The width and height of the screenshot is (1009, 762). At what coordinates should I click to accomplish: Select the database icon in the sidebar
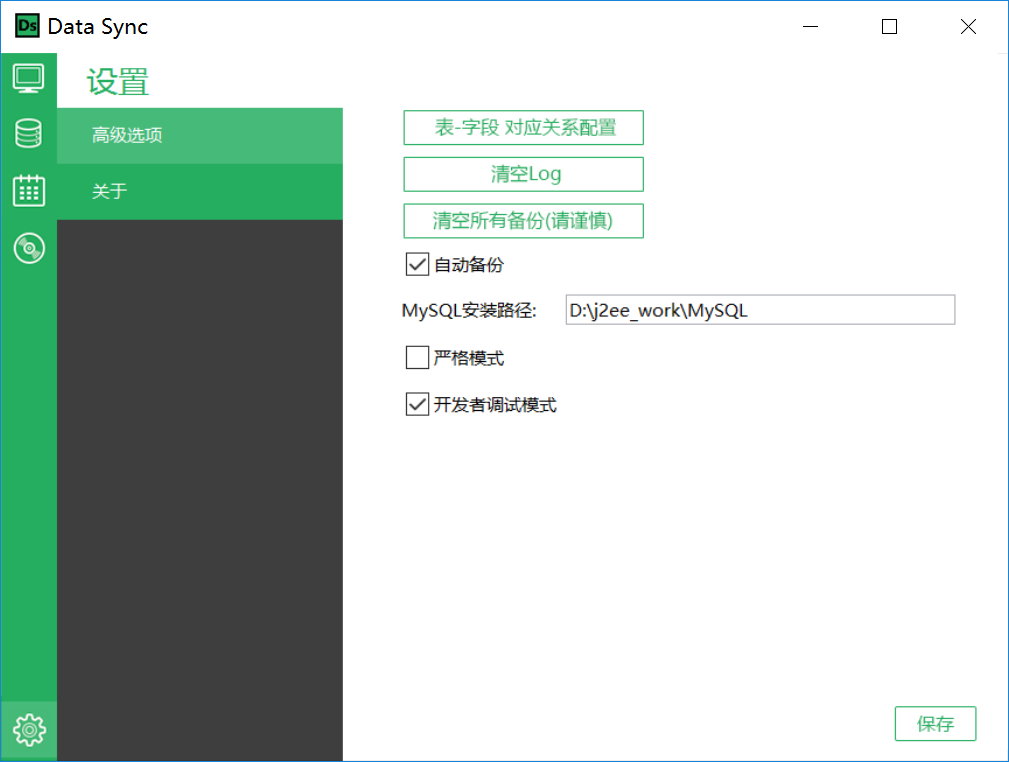(x=29, y=133)
